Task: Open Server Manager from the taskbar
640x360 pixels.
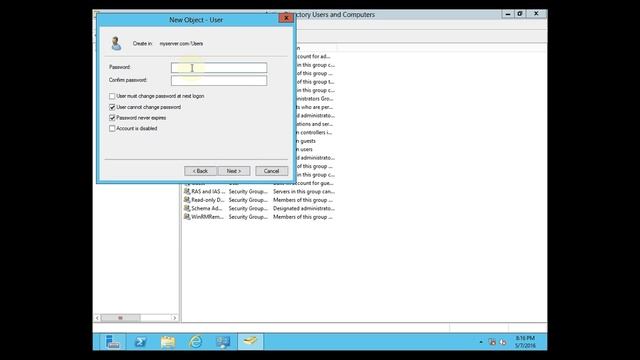Action: coord(112,342)
